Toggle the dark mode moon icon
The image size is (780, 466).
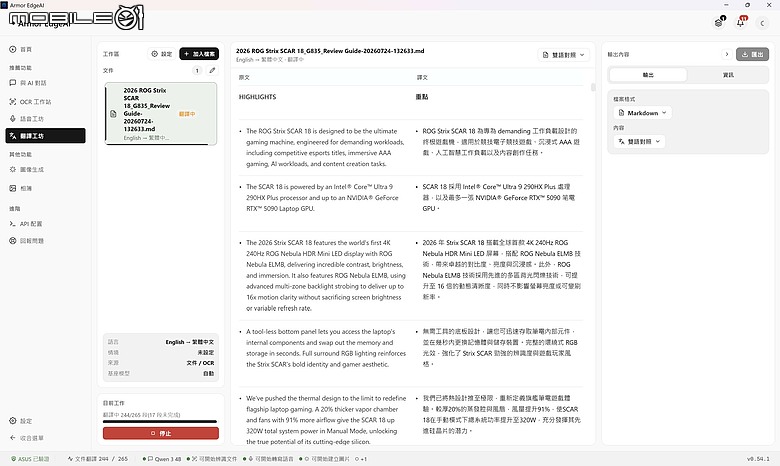(762, 23)
